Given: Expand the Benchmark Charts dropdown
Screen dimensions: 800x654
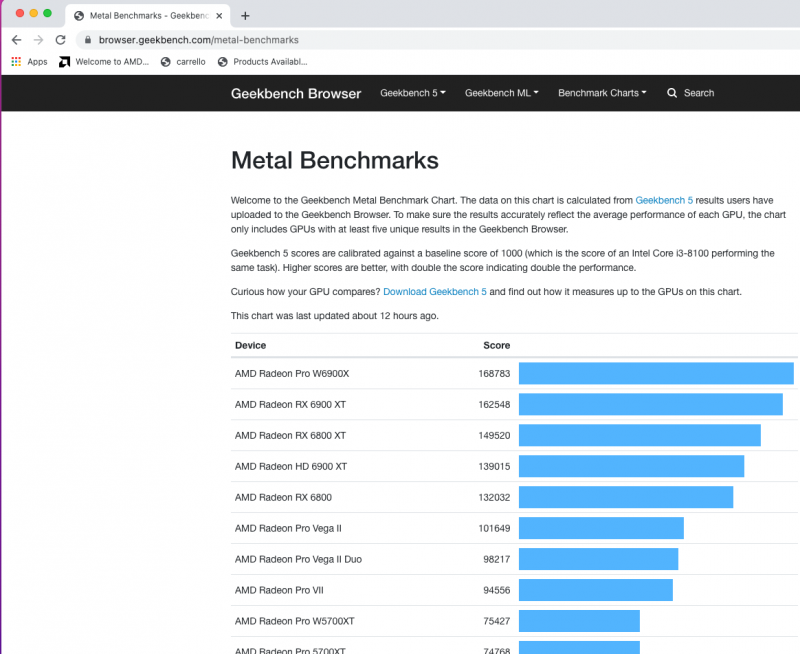Looking at the screenshot, I should [601, 93].
